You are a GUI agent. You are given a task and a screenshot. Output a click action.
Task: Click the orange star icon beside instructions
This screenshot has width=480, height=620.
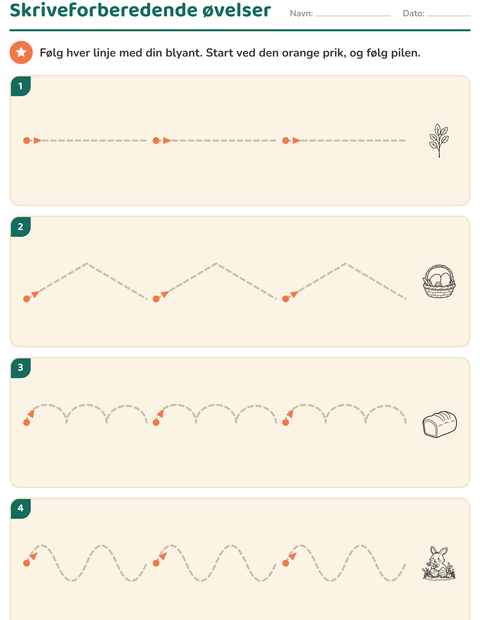[x=21, y=52]
